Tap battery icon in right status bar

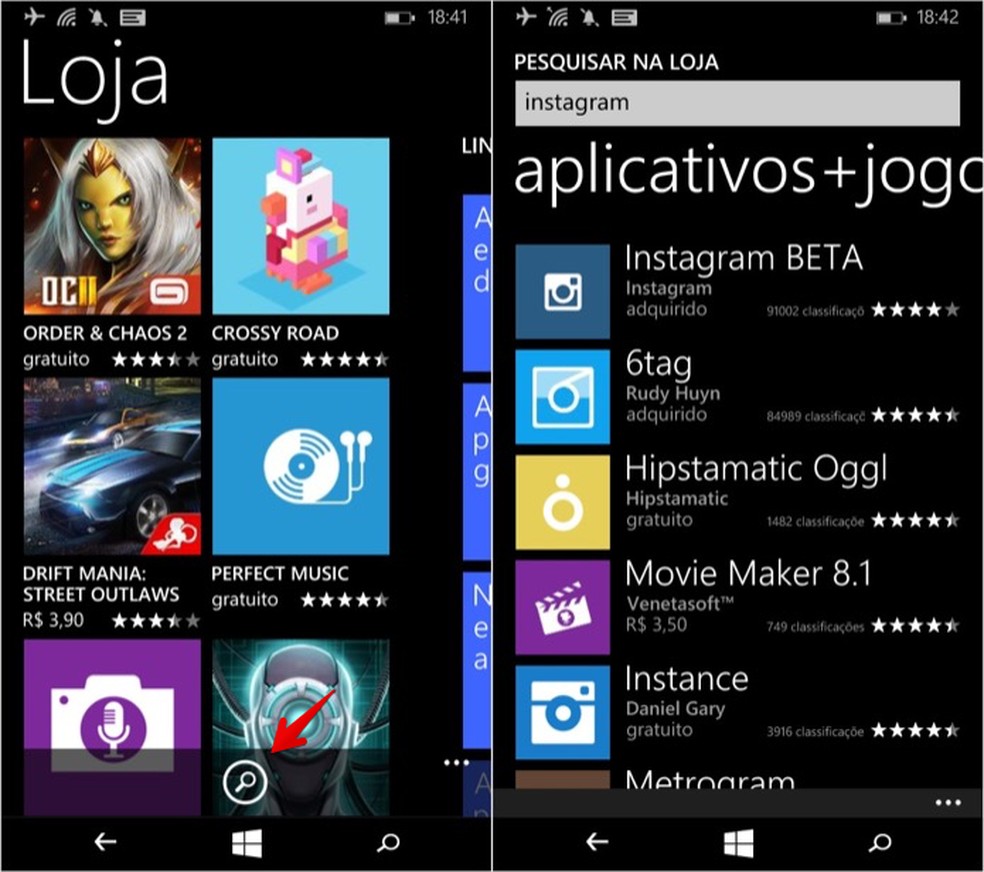point(891,18)
